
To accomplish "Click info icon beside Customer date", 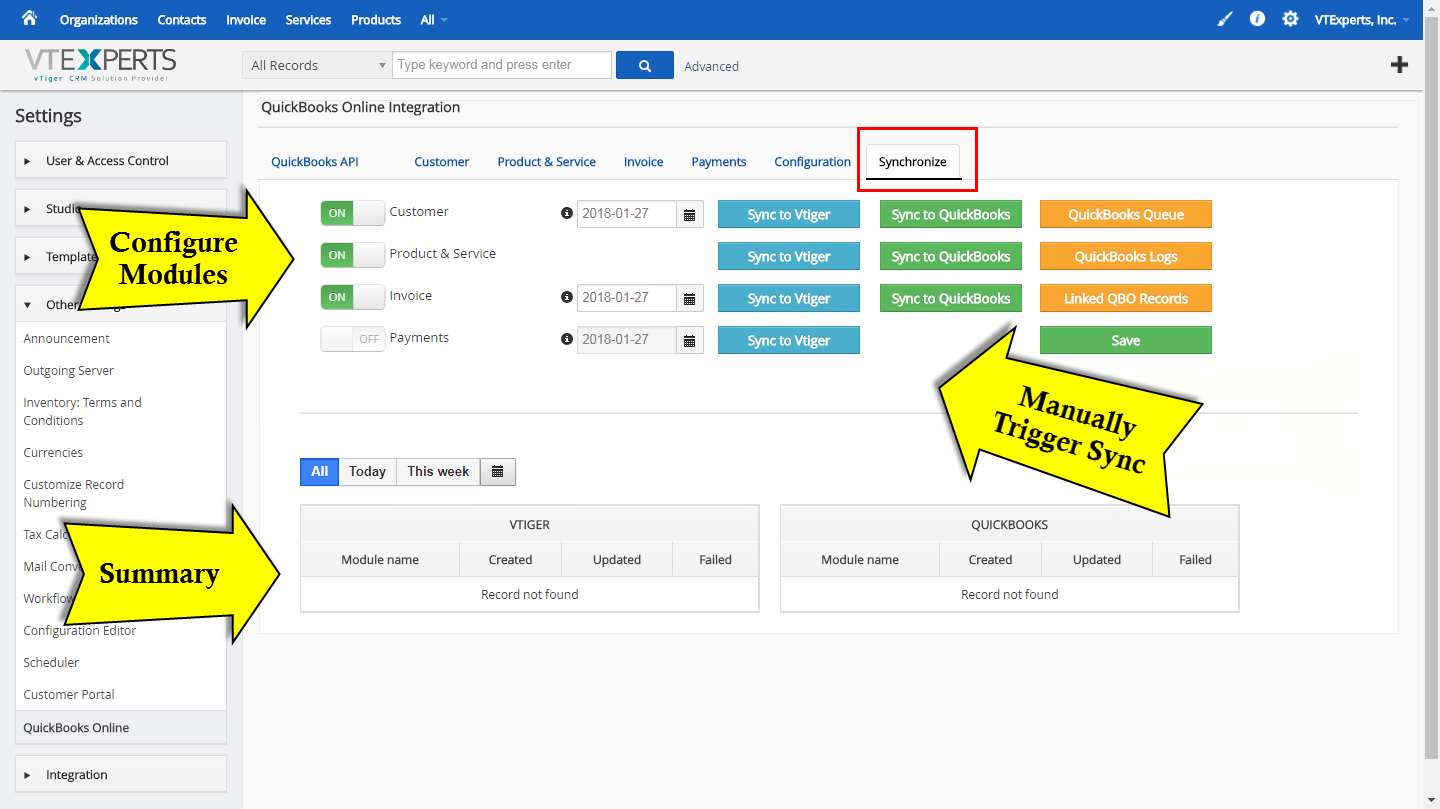I will click(567, 214).
